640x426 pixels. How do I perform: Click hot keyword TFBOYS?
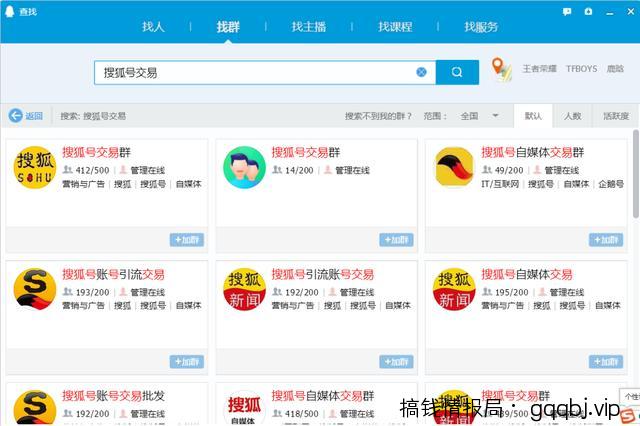click(581, 69)
